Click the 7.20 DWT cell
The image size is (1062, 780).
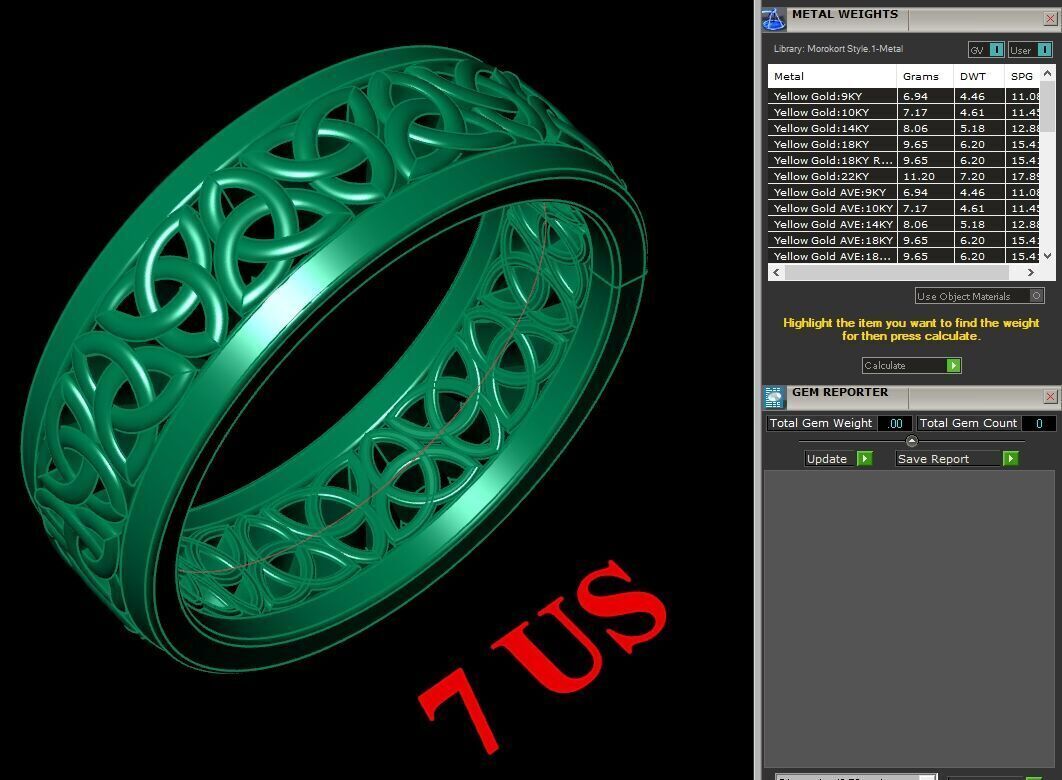(x=979, y=176)
